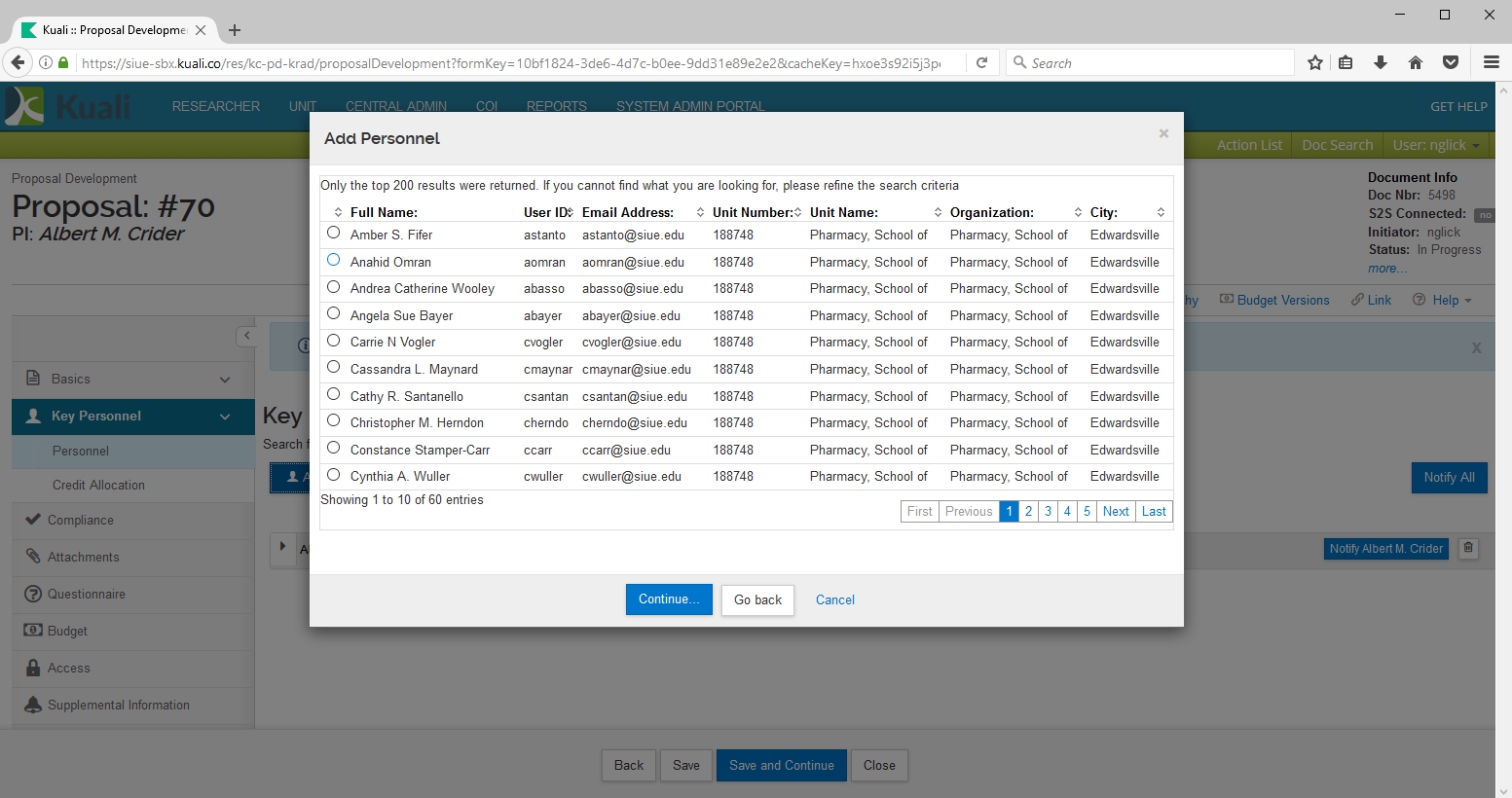
Task: Jump to Last page of results
Action: (1154, 512)
